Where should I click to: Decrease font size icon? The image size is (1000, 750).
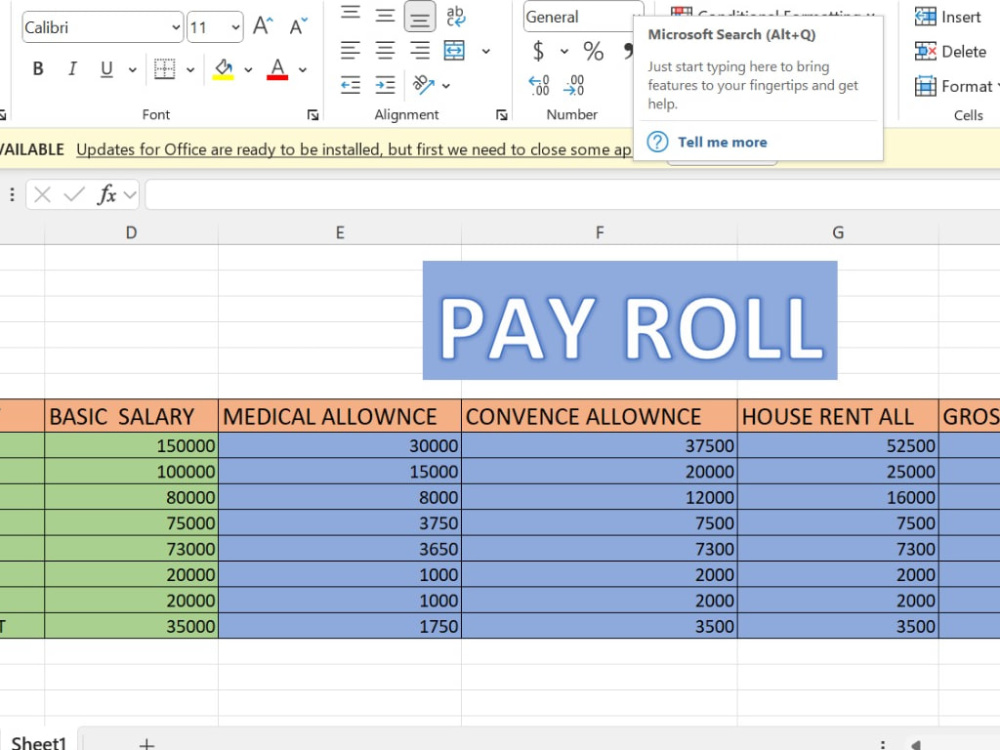point(298,26)
